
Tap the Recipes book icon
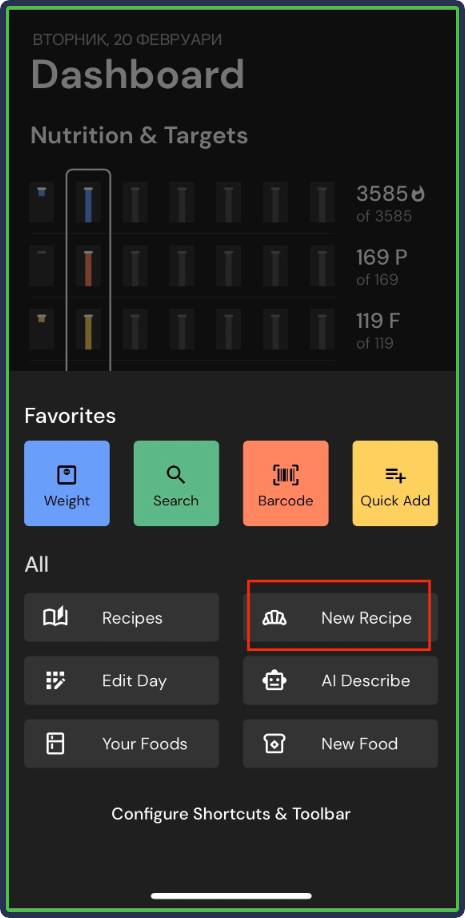(x=56, y=617)
